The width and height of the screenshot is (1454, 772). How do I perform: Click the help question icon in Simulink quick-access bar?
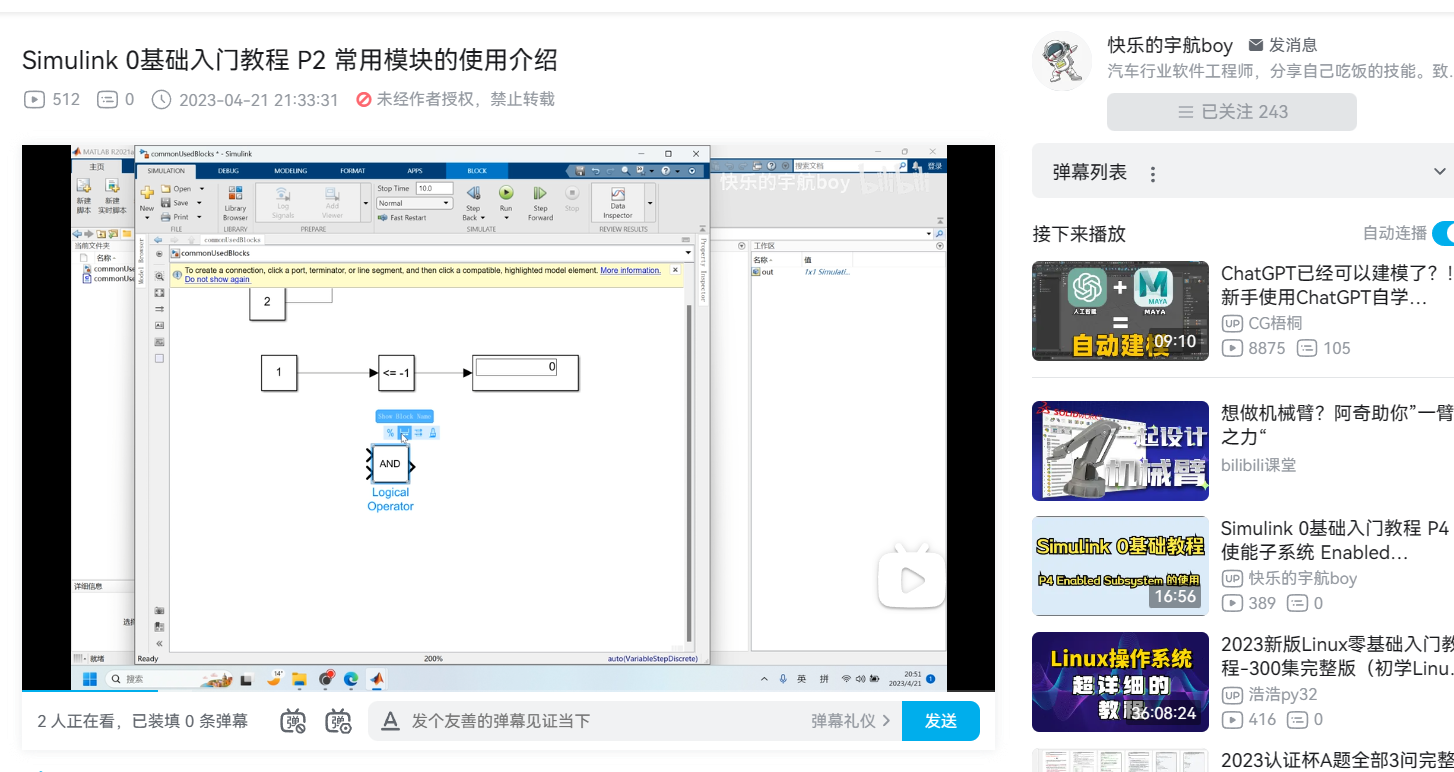pyautogui.click(x=664, y=170)
